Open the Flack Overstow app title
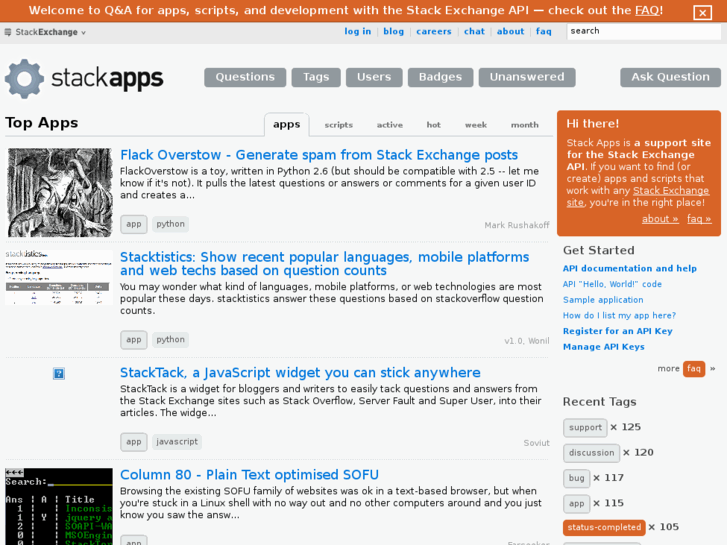Image resolution: width=727 pixels, height=545 pixels. pos(319,155)
